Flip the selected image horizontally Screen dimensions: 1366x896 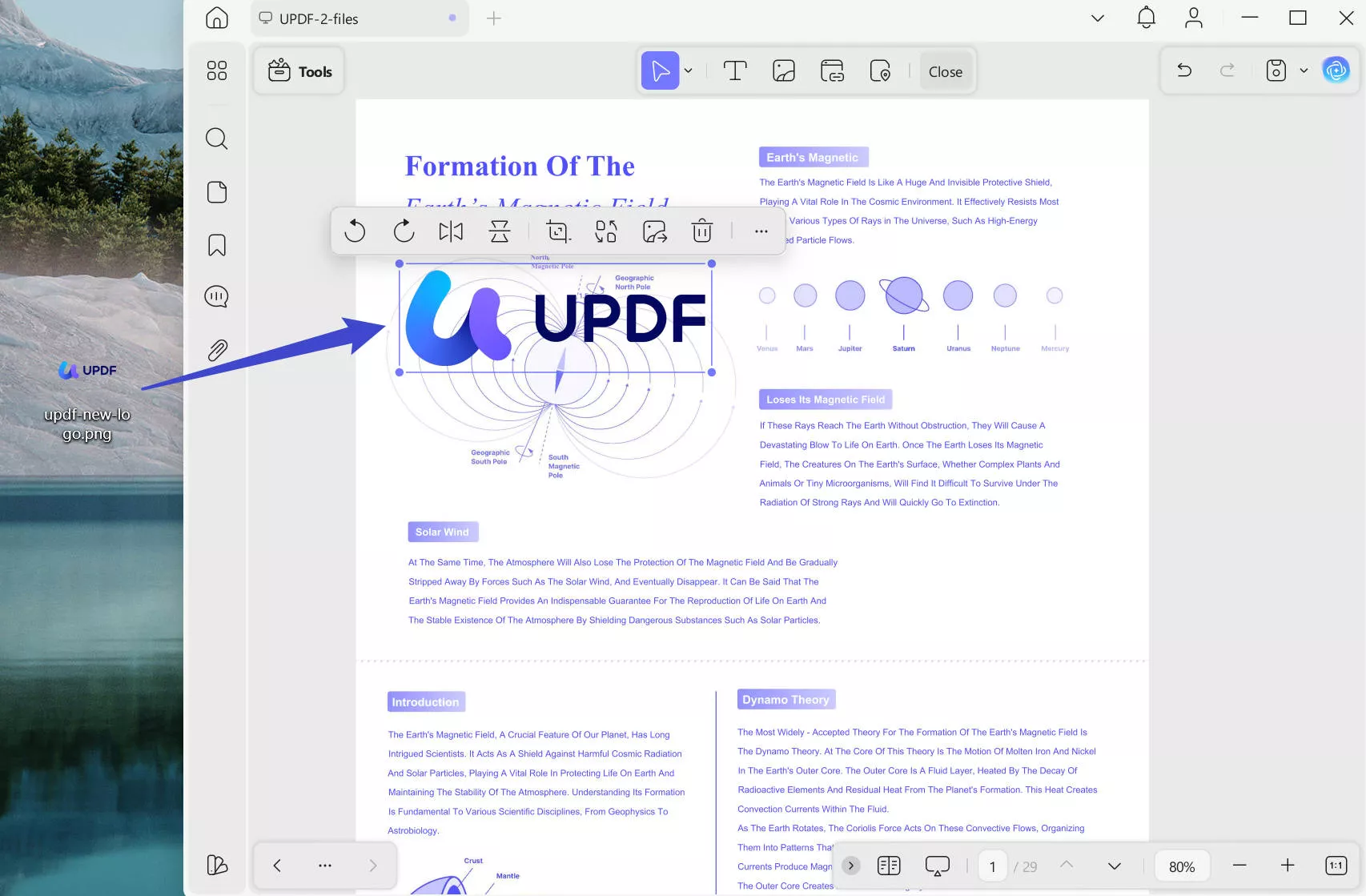[x=451, y=231]
